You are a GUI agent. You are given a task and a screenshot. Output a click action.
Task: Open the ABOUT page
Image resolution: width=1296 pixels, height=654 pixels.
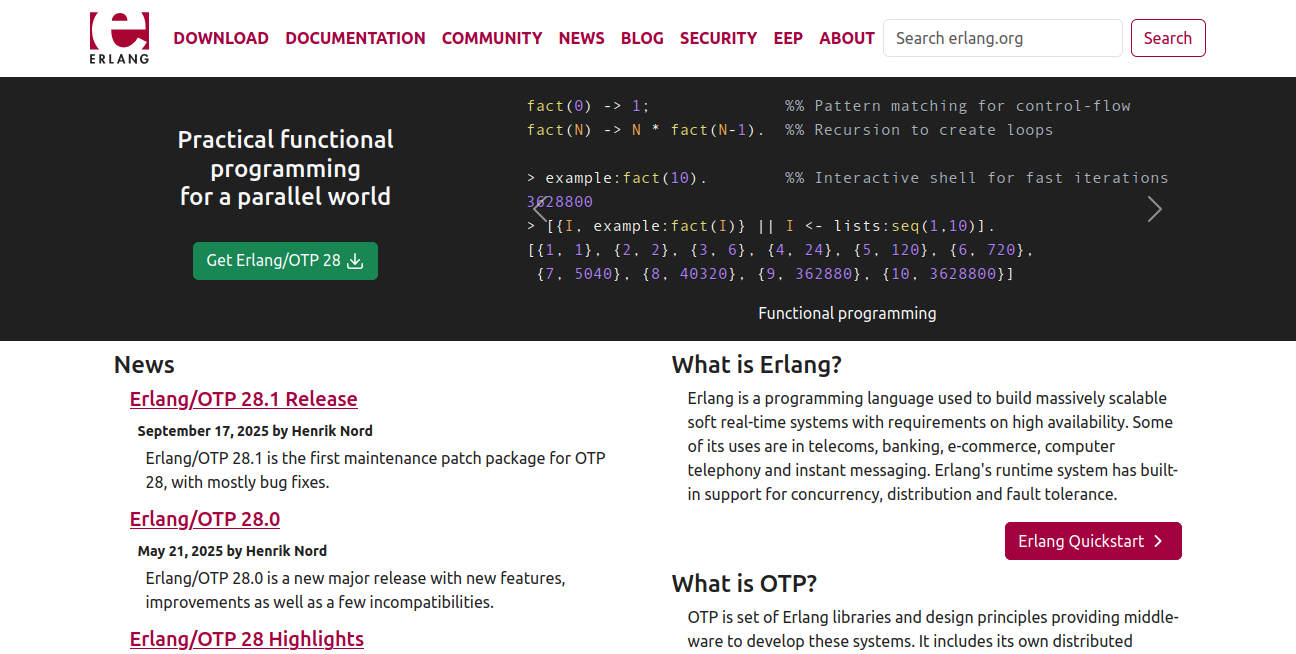click(x=846, y=38)
